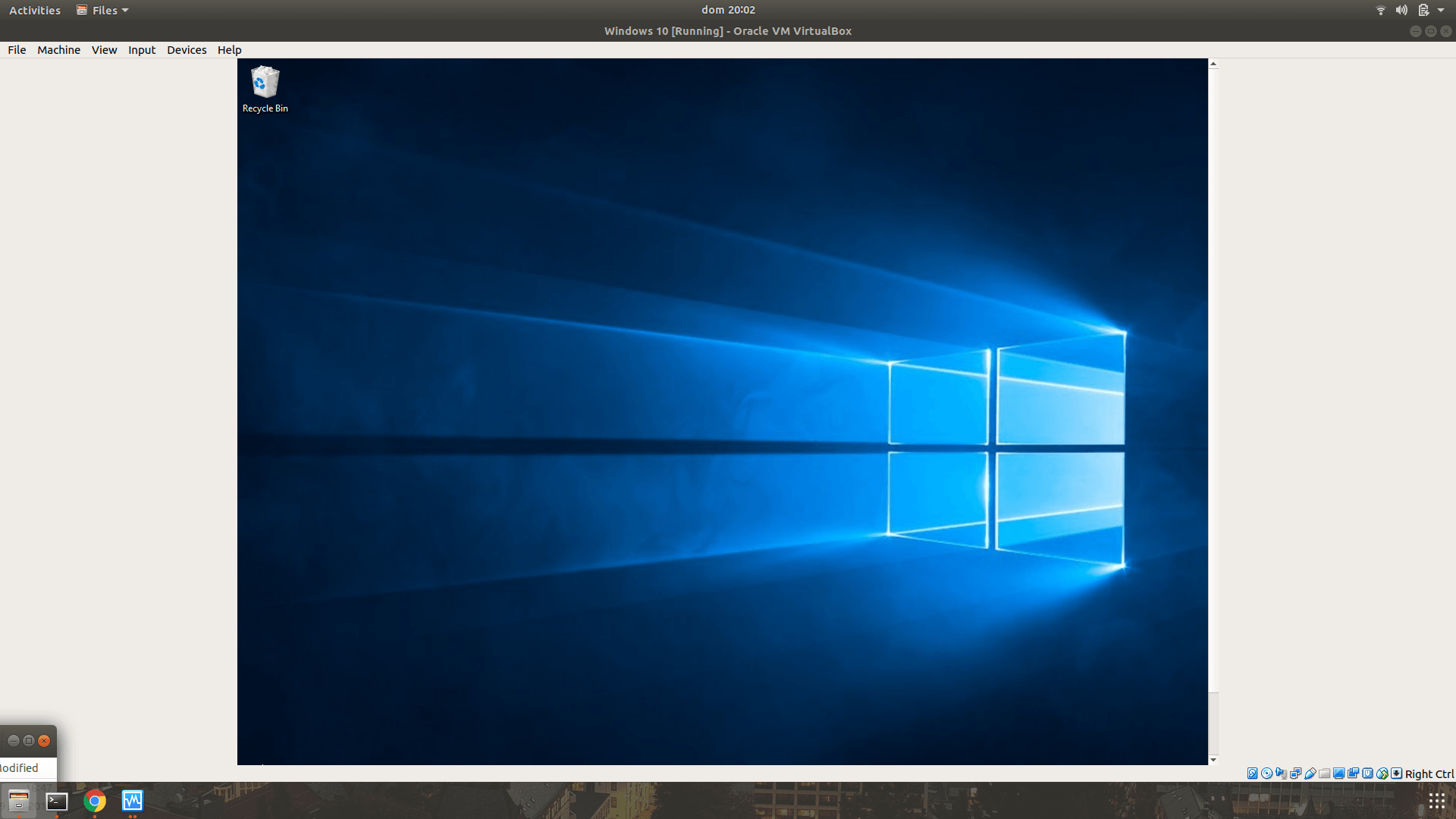Click the mouse integration status icon

tap(1382, 773)
